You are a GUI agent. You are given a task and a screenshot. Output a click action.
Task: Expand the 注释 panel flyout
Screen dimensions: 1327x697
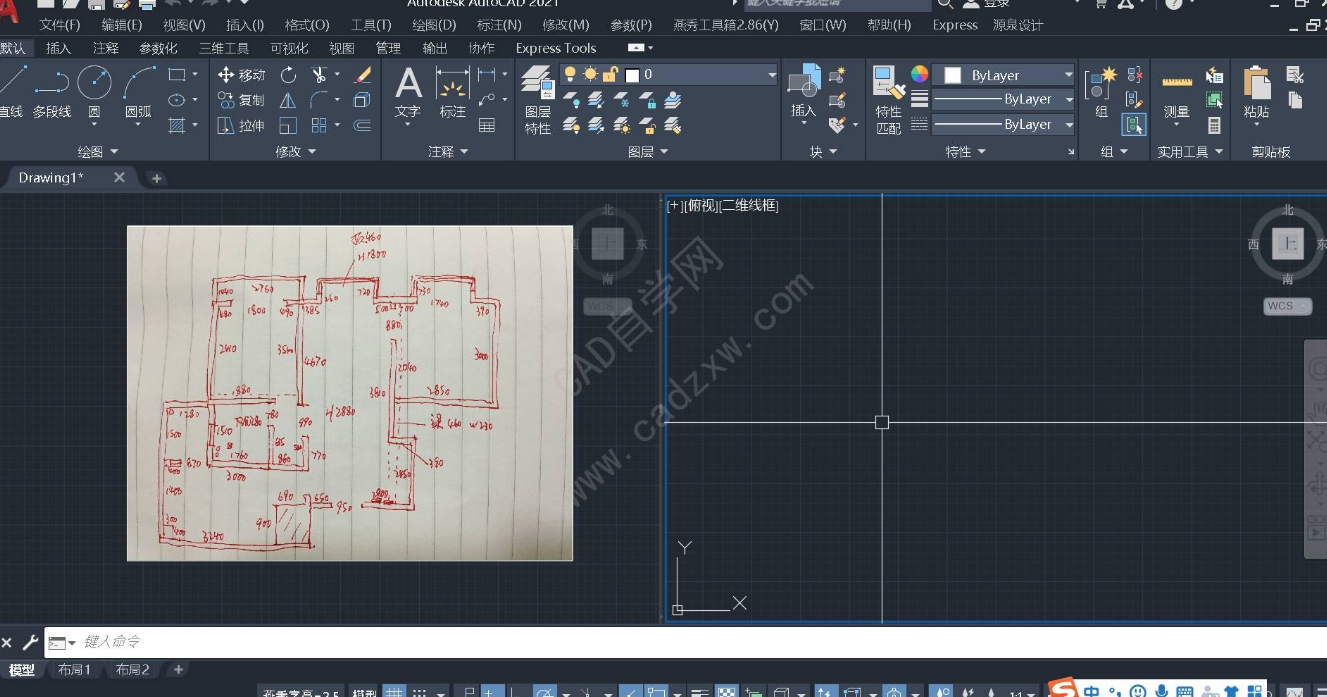pos(449,152)
